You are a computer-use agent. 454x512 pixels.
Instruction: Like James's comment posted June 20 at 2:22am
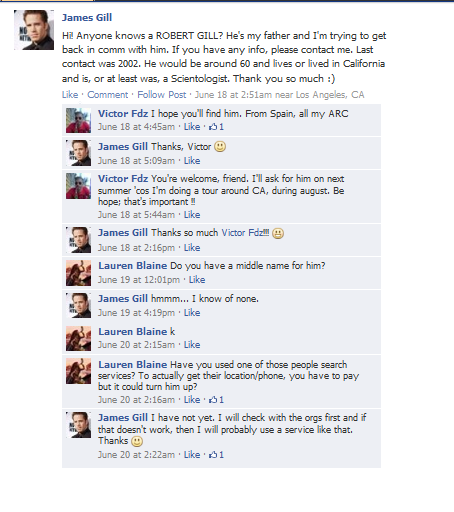192,455
